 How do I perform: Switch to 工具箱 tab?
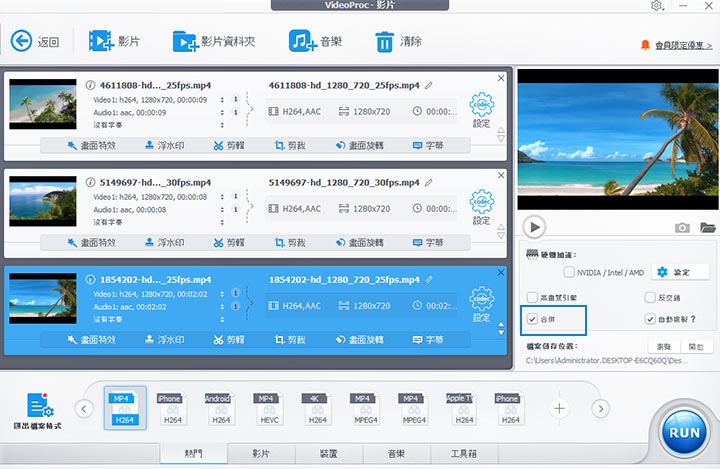[464, 453]
